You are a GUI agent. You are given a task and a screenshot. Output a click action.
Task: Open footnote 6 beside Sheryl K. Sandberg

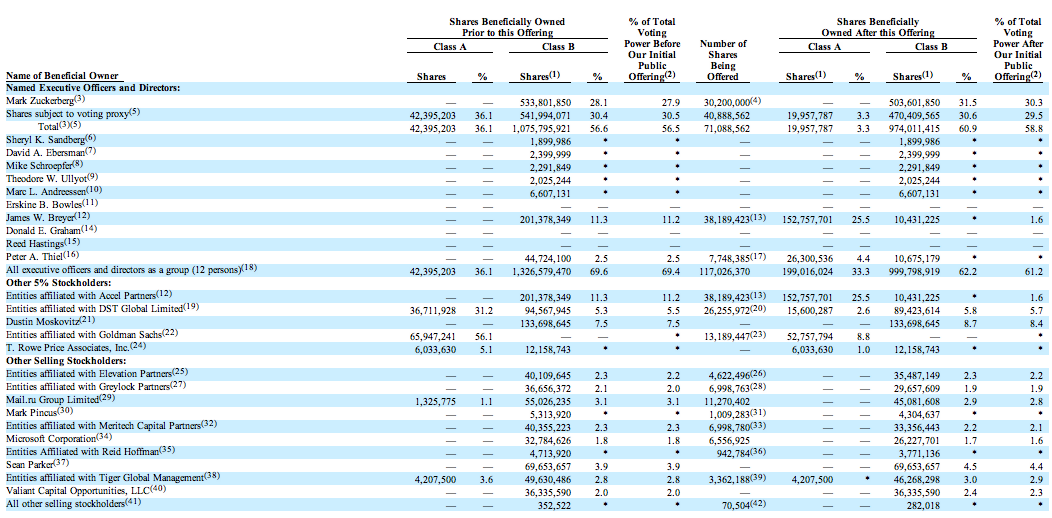[x=90, y=138]
